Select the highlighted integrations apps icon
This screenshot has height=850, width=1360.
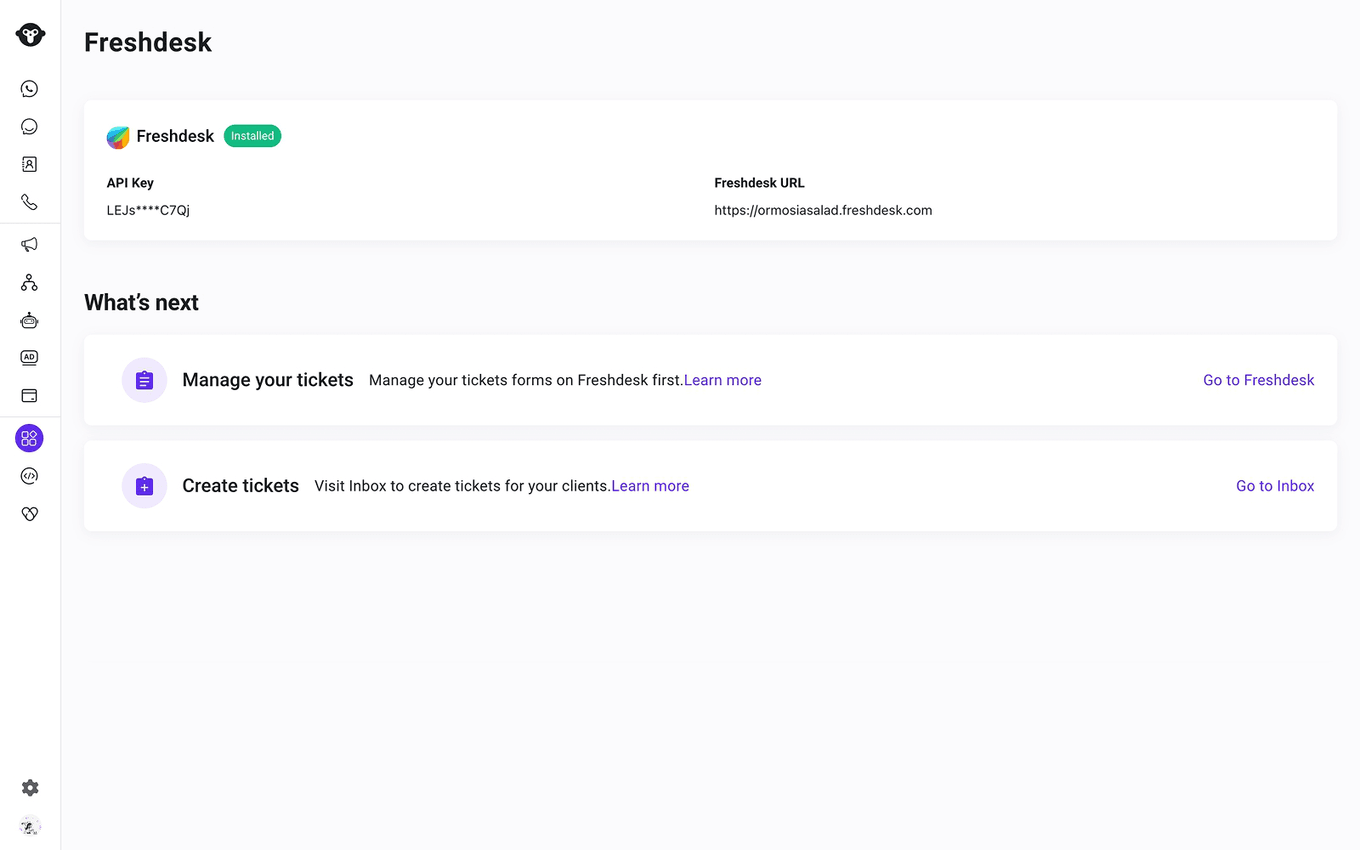29,438
